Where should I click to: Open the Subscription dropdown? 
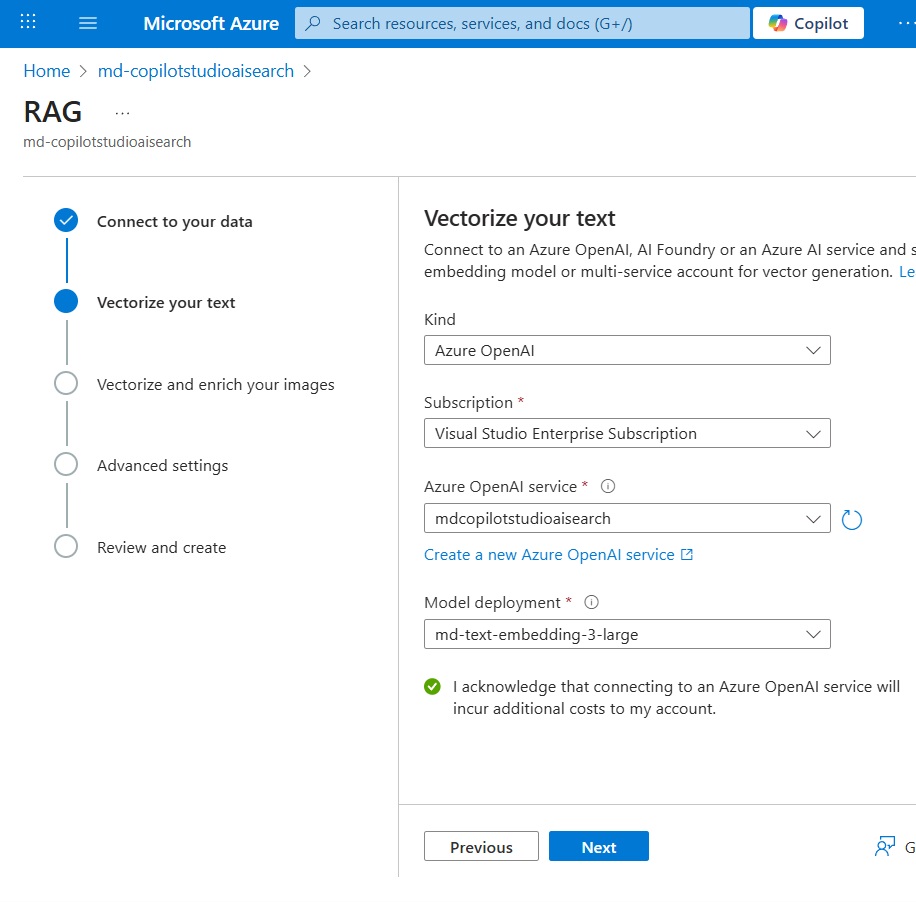pos(627,433)
